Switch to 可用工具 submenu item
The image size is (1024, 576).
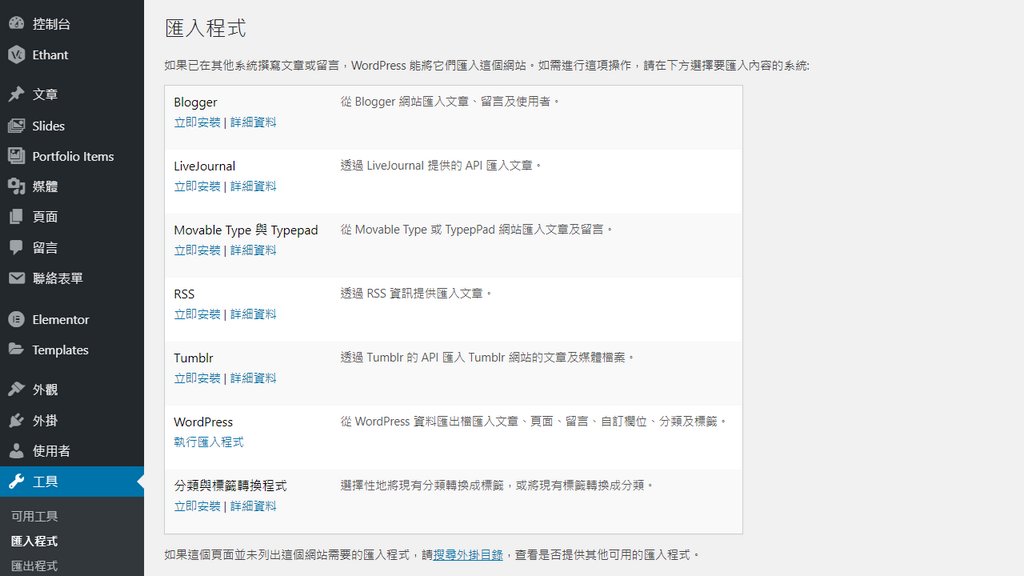[33, 513]
